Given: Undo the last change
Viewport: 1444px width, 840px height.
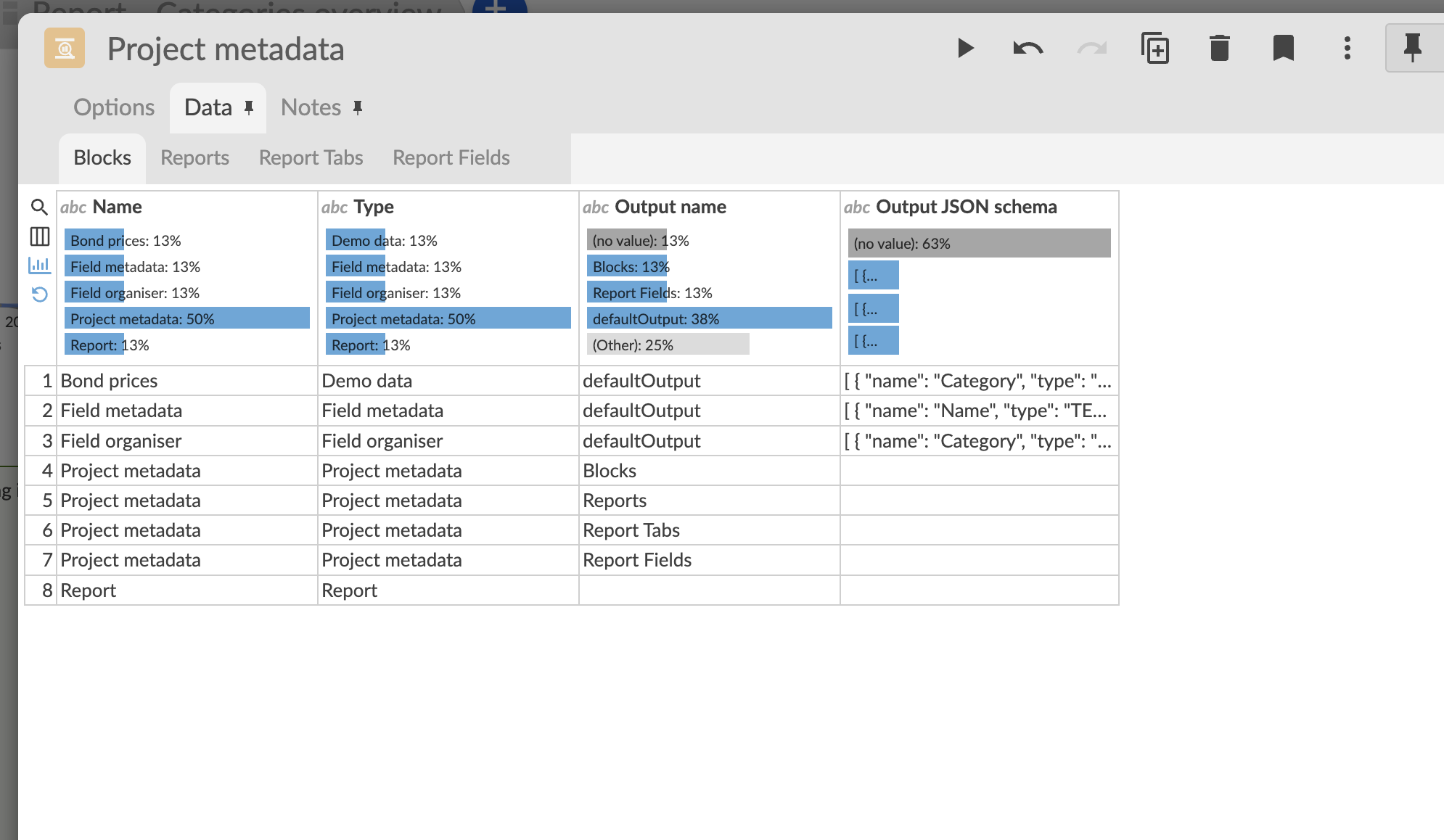Looking at the screenshot, I should [x=1027, y=49].
